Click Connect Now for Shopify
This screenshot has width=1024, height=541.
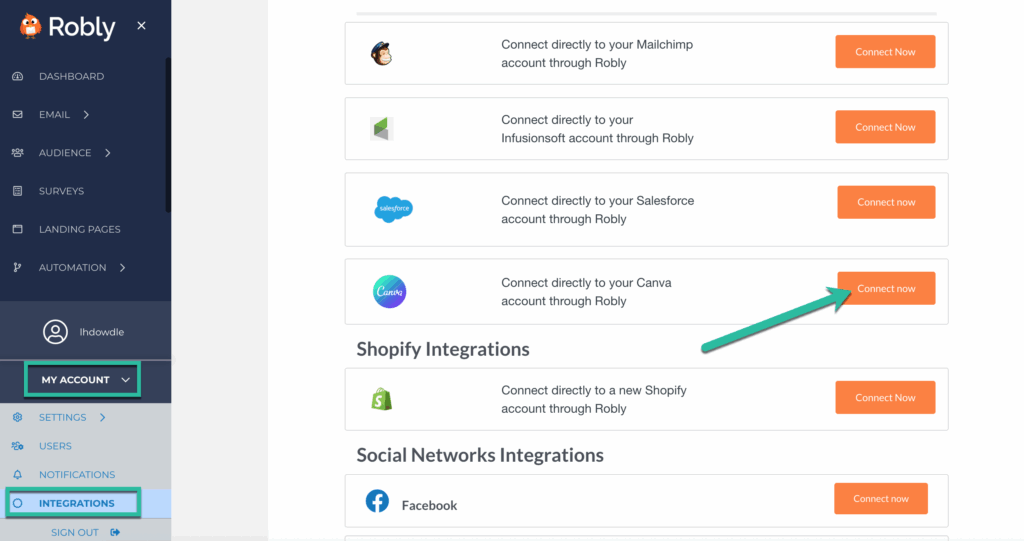[885, 397]
